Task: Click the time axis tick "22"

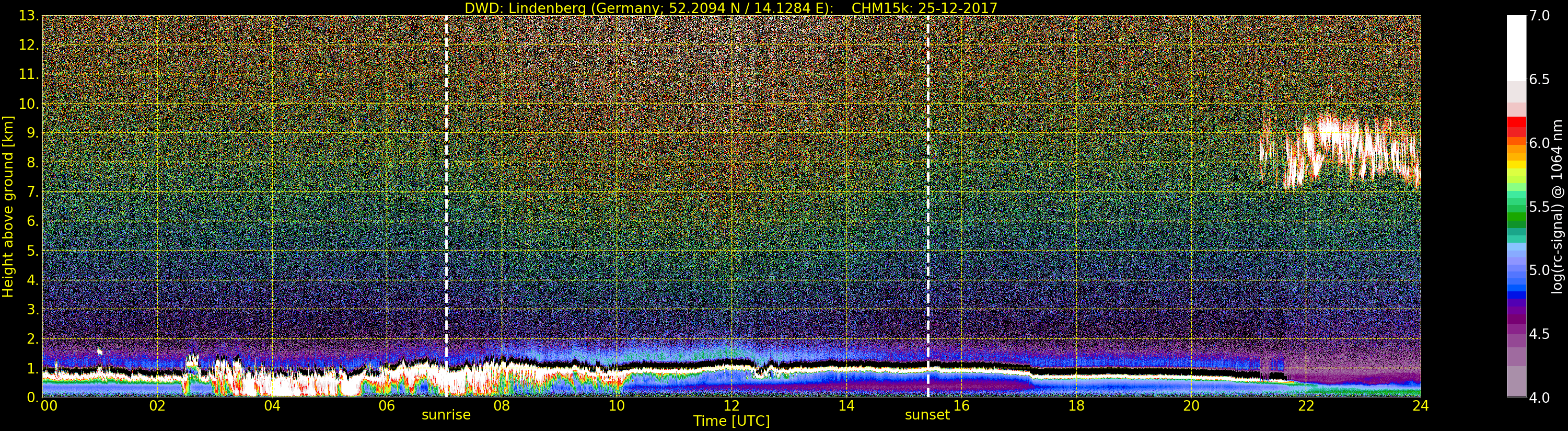Action: (x=1306, y=406)
